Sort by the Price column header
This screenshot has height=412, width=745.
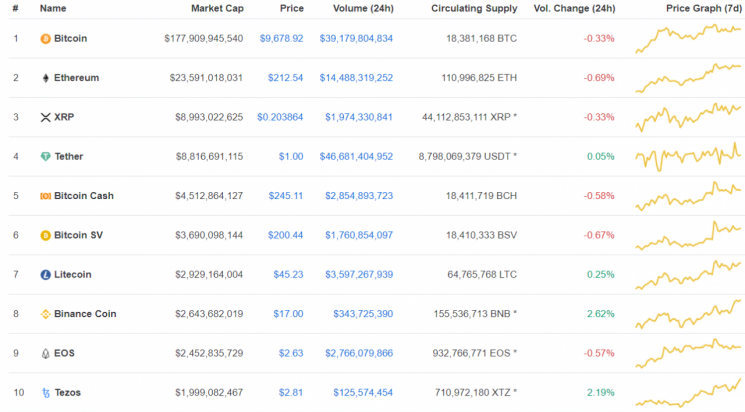click(292, 9)
